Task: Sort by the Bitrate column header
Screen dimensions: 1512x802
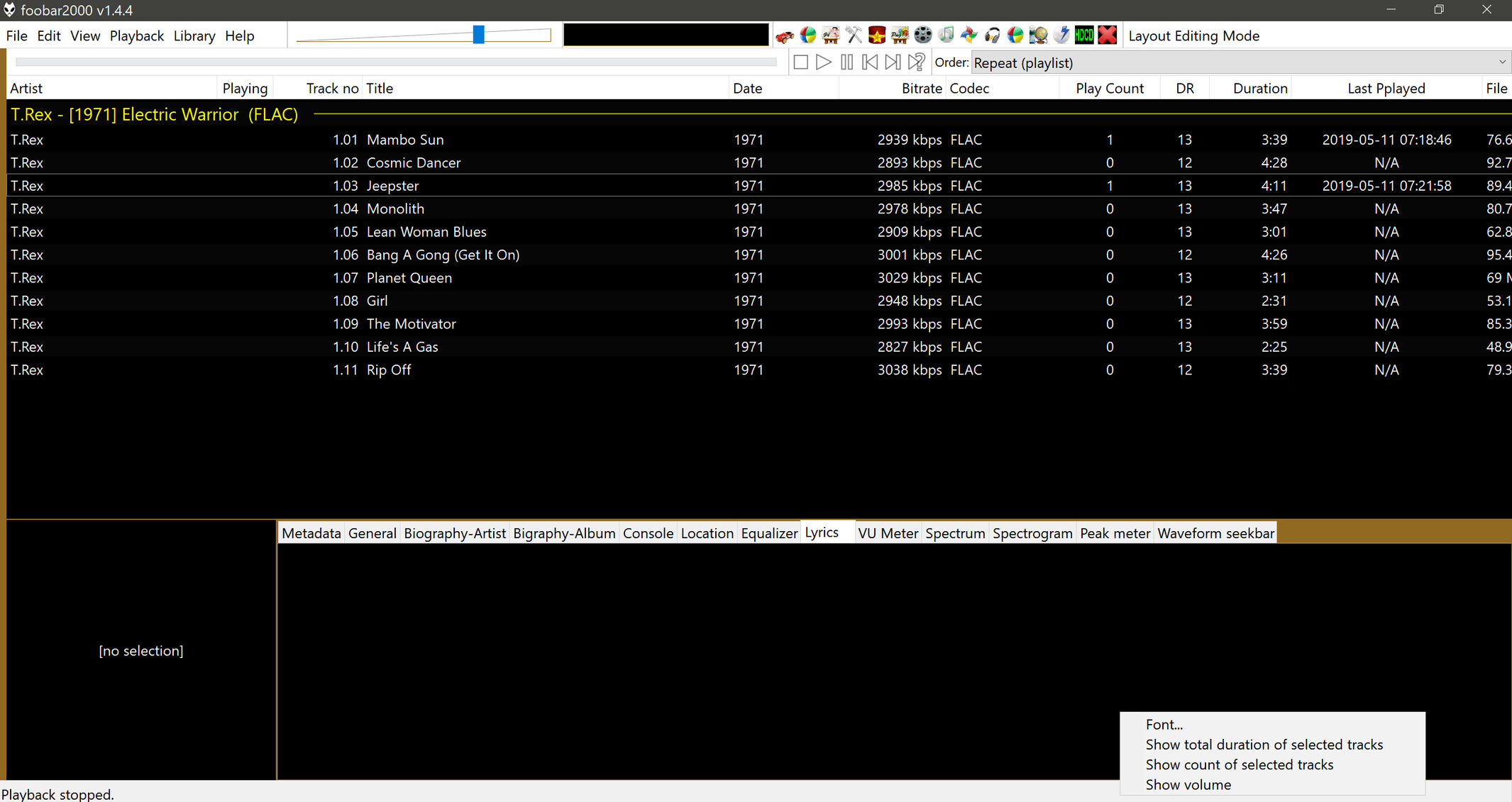Action: [x=893, y=89]
